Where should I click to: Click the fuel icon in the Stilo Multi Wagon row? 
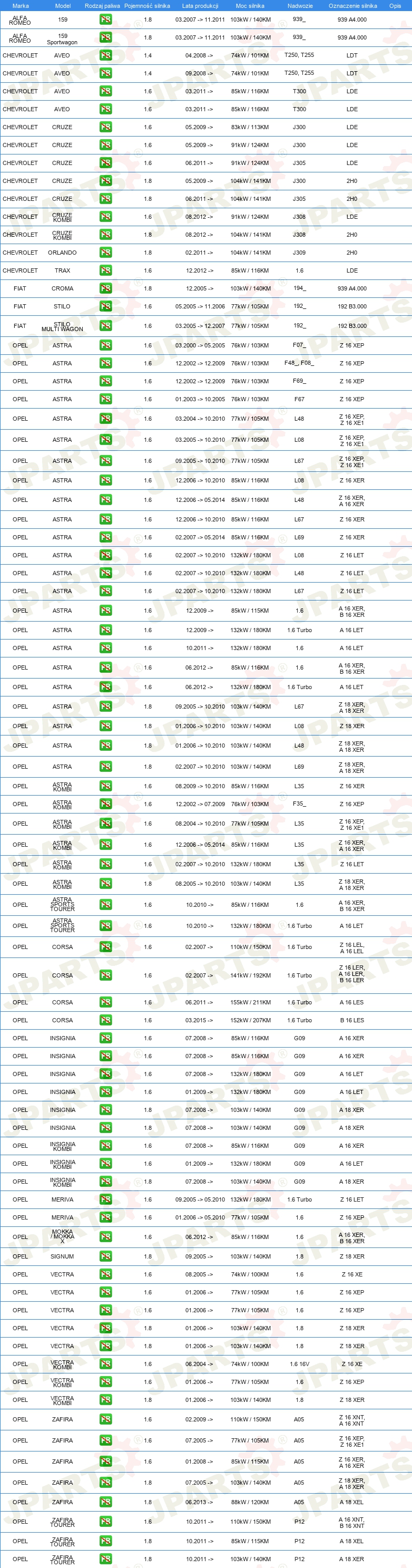coord(105,326)
